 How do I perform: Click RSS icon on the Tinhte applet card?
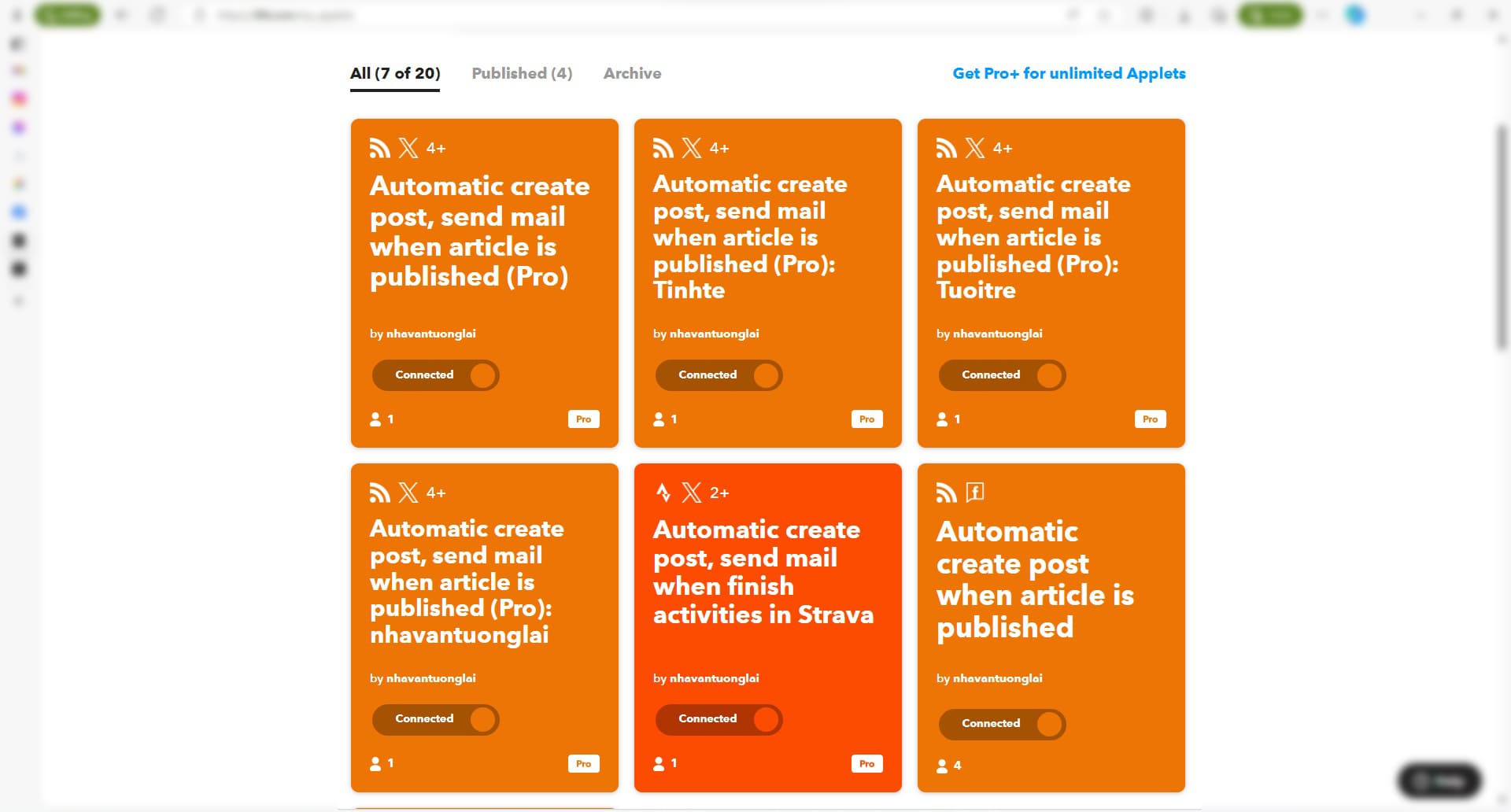(663, 148)
